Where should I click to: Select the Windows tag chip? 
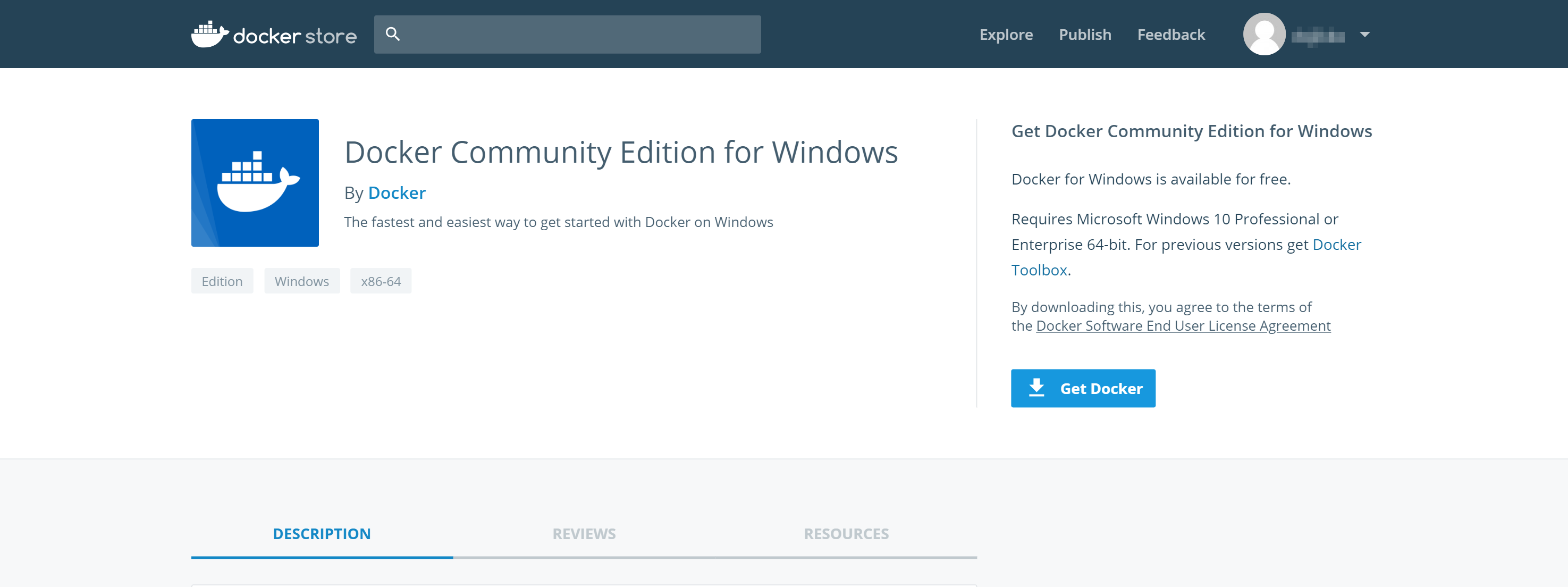point(301,281)
